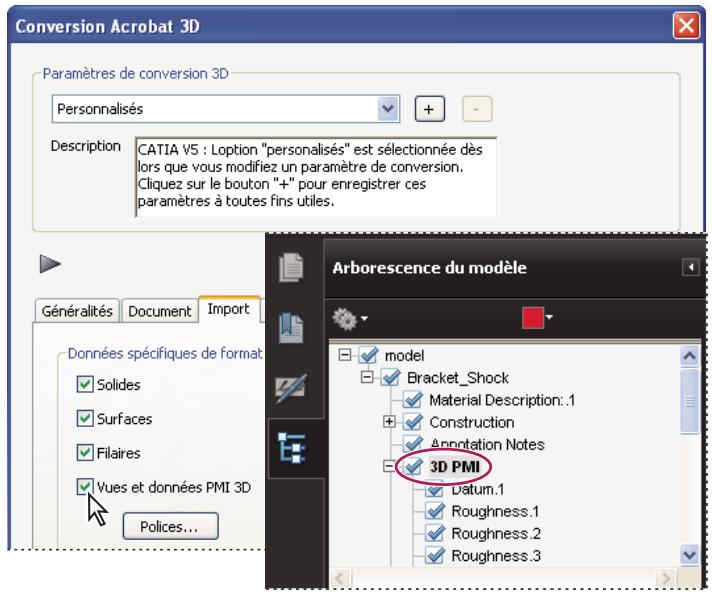Click the gear options icon in model tree
The width and height of the screenshot is (712, 592).
[x=345, y=319]
